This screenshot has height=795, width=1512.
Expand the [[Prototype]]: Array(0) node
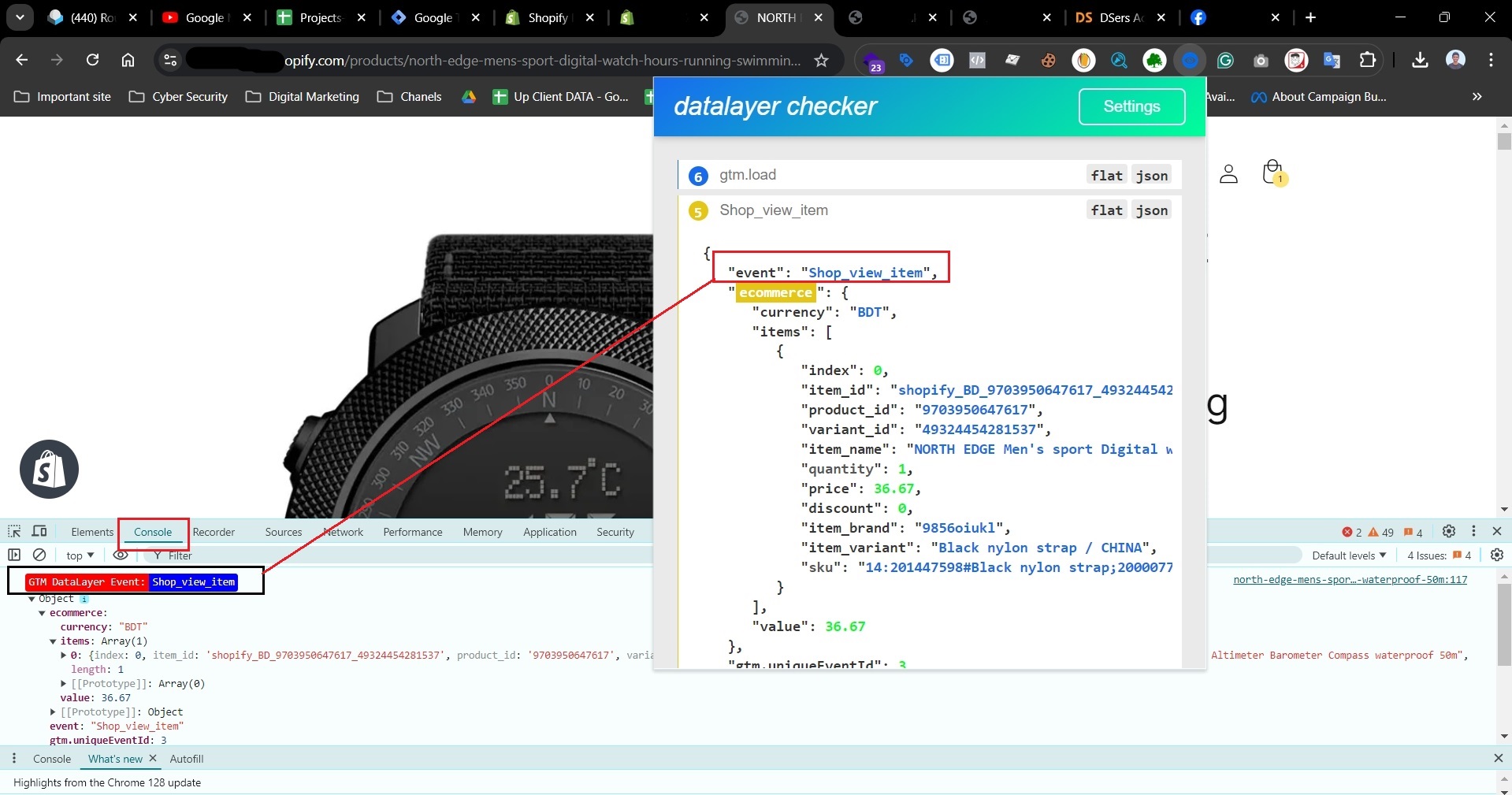[x=64, y=684]
